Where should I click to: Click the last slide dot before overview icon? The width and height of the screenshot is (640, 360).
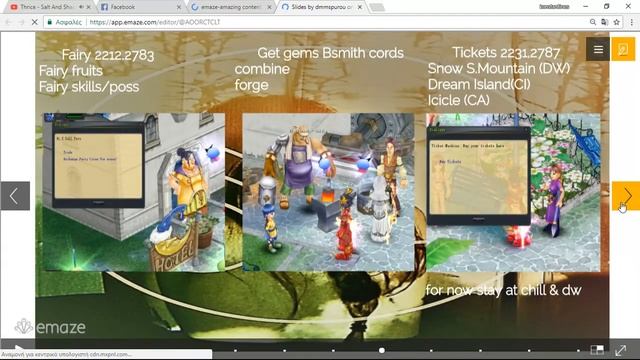coord(578,350)
